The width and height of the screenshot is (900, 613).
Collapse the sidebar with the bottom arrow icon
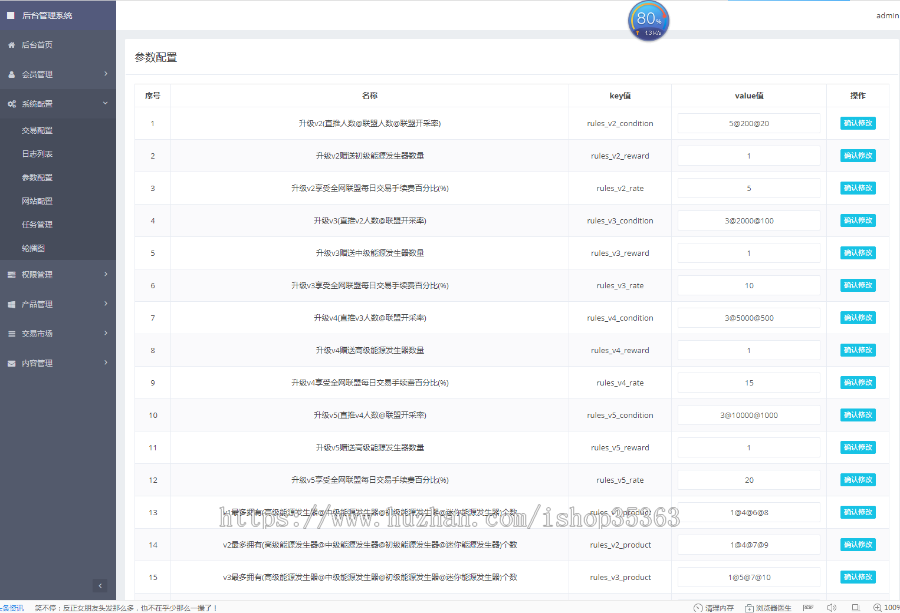tap(100, 585)
